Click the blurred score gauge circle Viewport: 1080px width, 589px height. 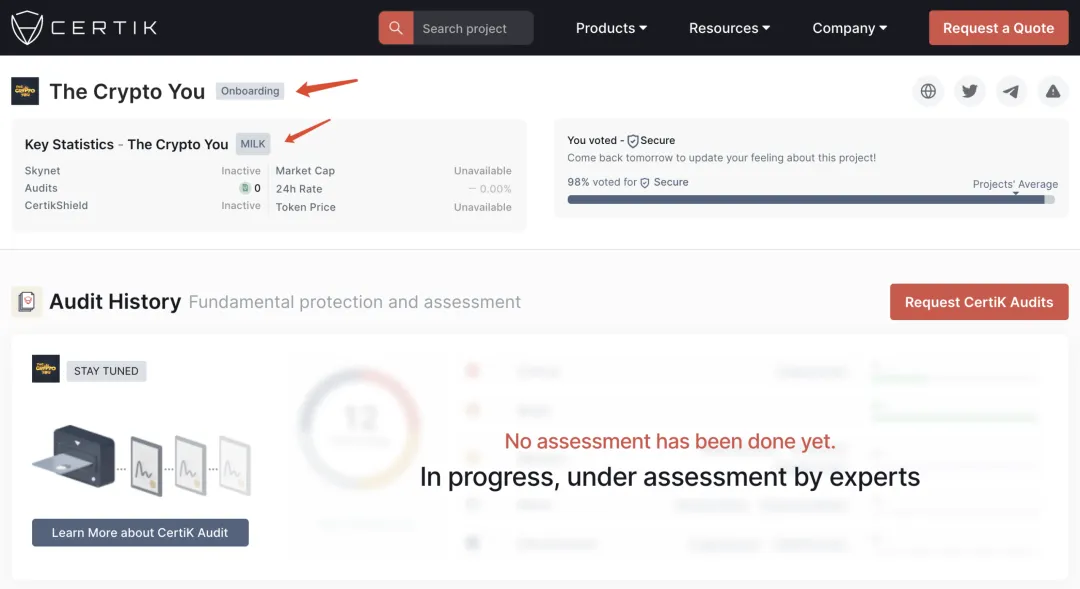tap(360, 428)
